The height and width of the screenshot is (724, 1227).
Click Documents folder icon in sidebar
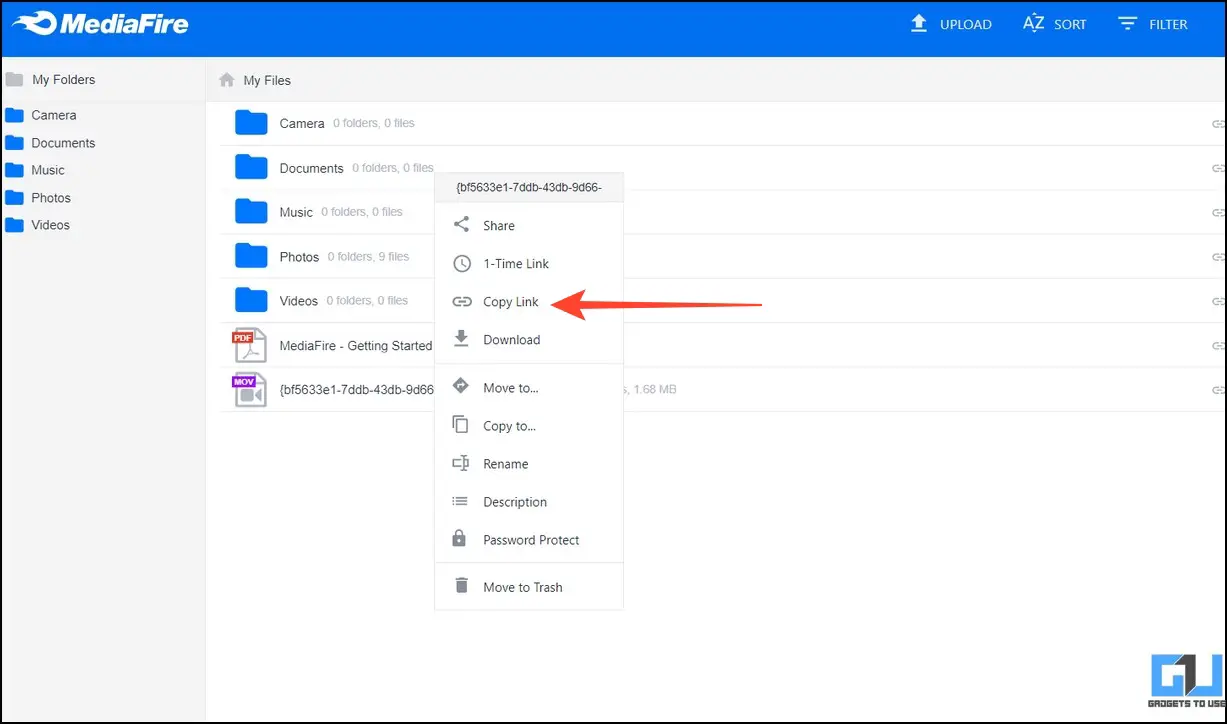(x=14, y=143)
